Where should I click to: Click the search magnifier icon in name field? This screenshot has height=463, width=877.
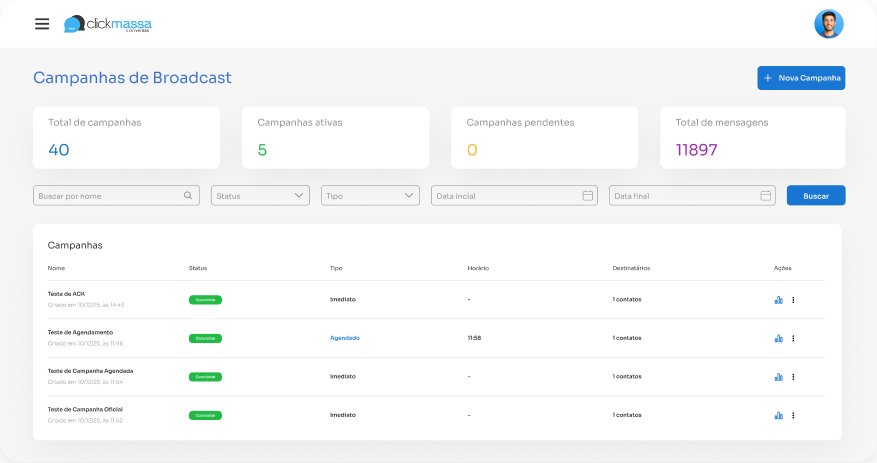click(188, 196)
